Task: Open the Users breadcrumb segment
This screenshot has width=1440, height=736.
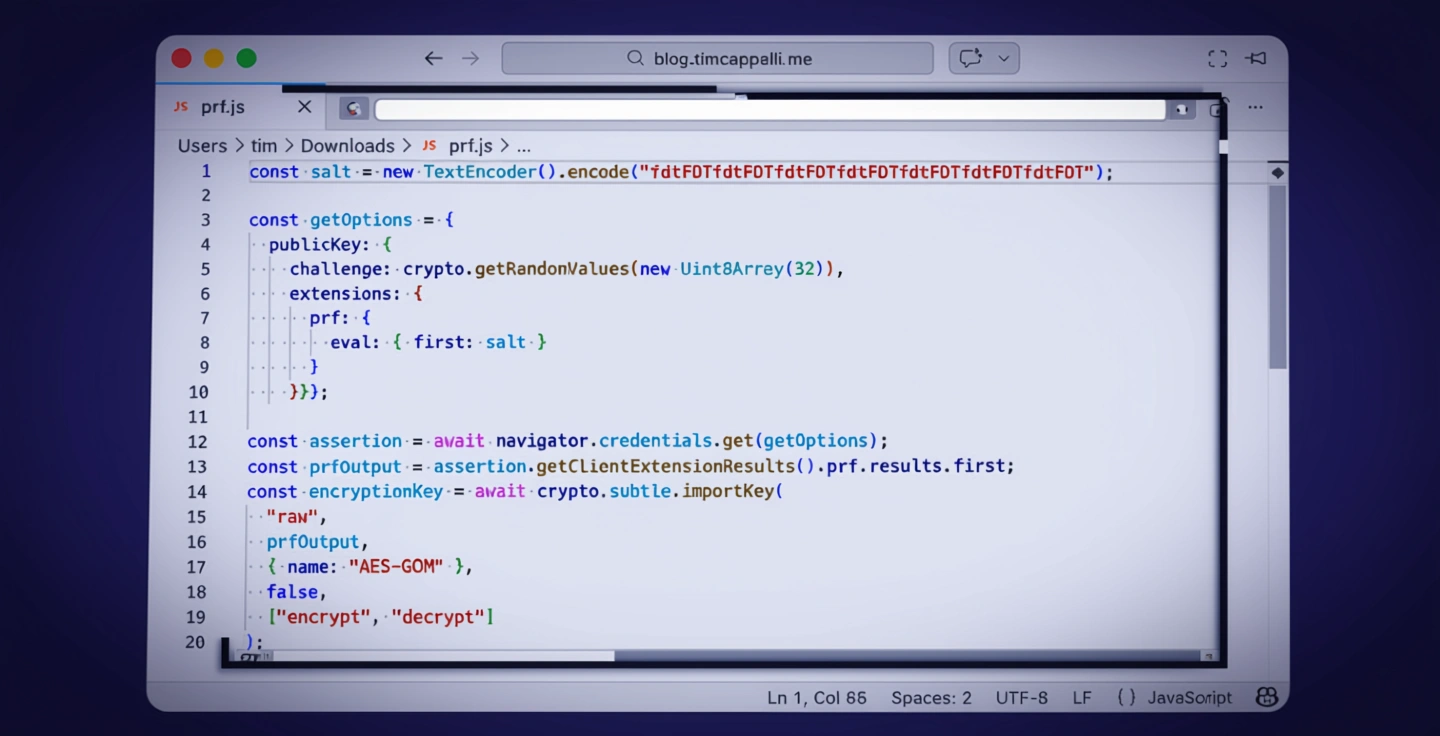Action: pyautogui.click(x=202, y=146)
